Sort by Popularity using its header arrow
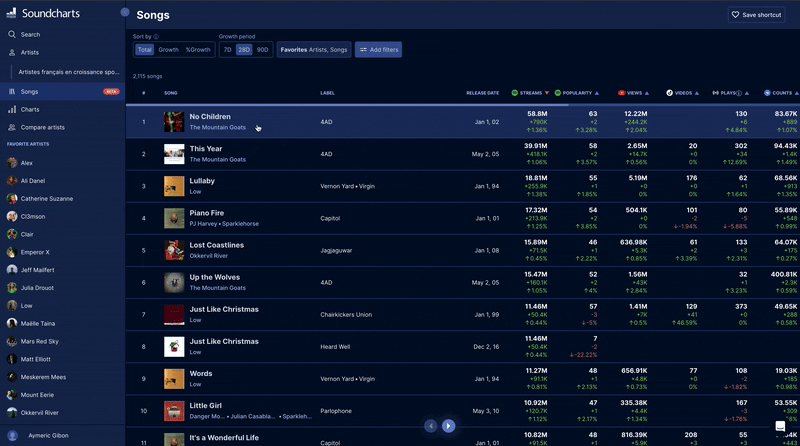This screenshot has height=446, width=800. 598,92
